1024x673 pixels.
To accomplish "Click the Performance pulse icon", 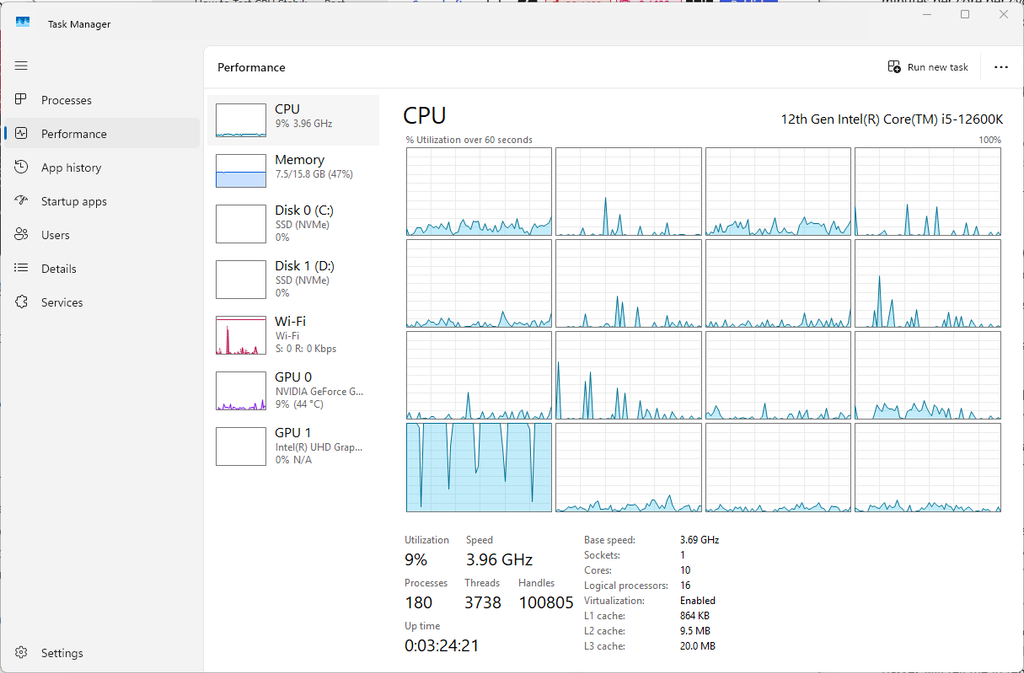I will pyautogui.click(x=21, y=133).
